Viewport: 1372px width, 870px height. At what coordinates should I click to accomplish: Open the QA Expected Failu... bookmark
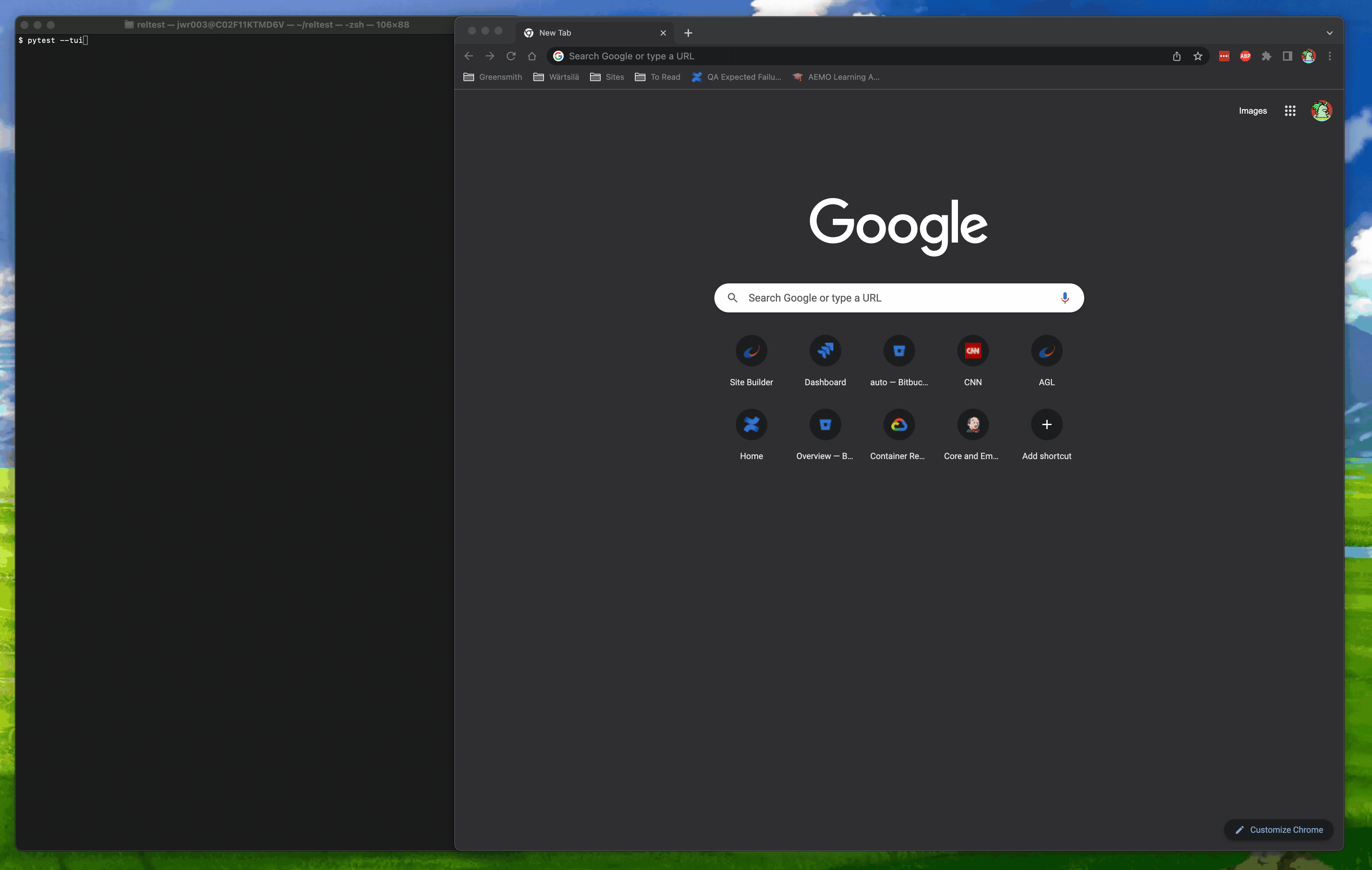[x=736, y=77]
